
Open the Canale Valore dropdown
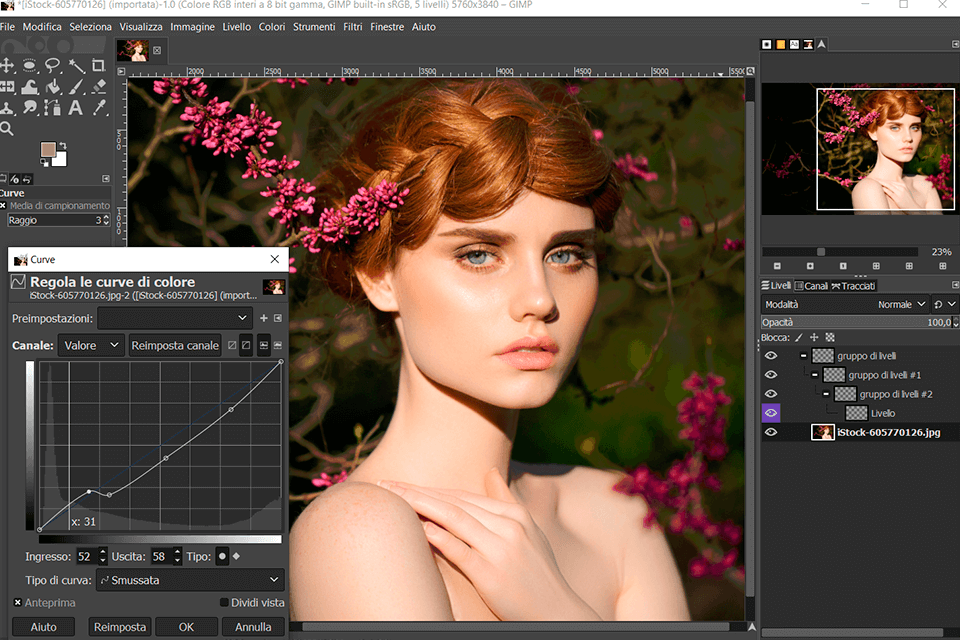(x=90, y=345)
